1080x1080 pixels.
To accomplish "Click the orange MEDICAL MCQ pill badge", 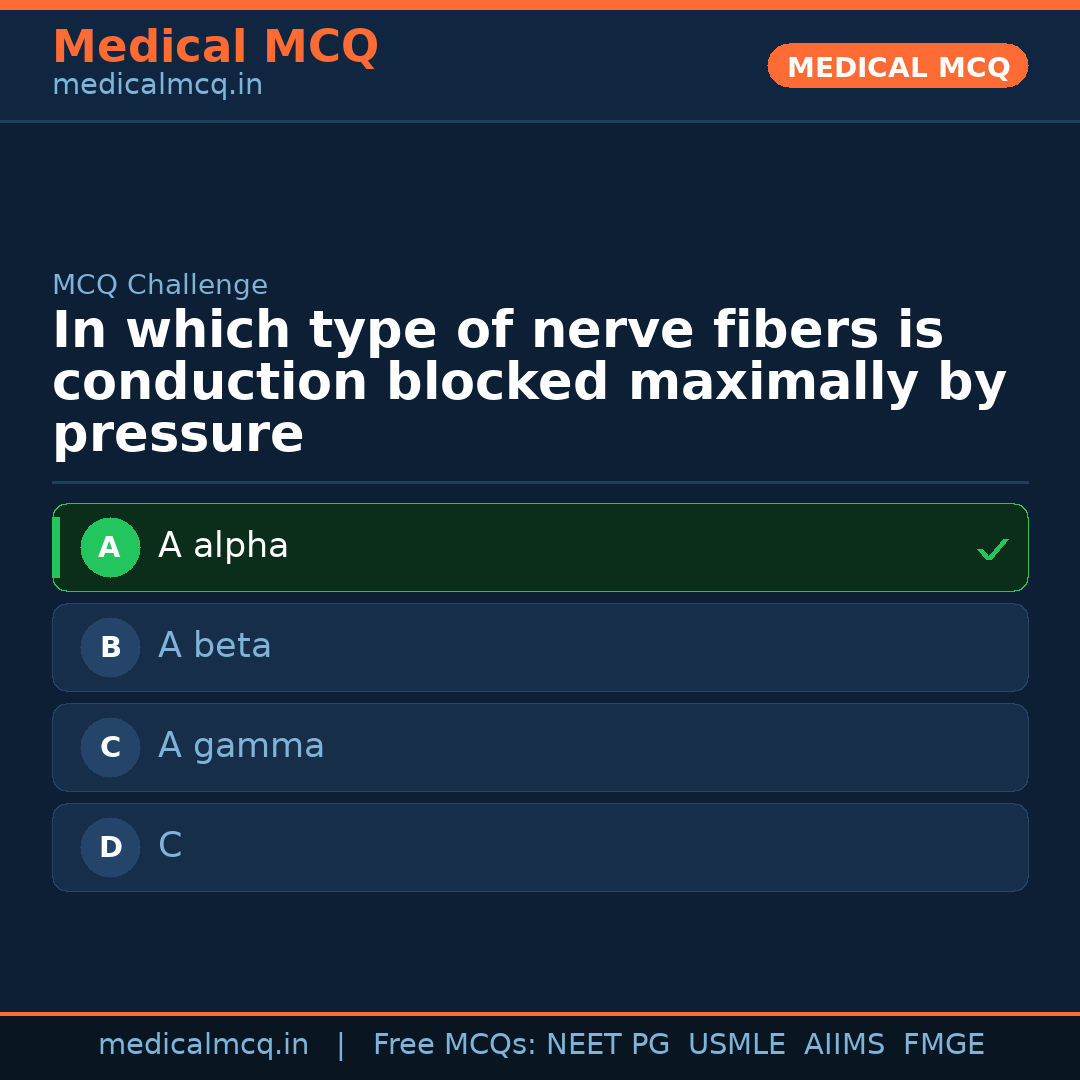I will [x=897, y=66].
